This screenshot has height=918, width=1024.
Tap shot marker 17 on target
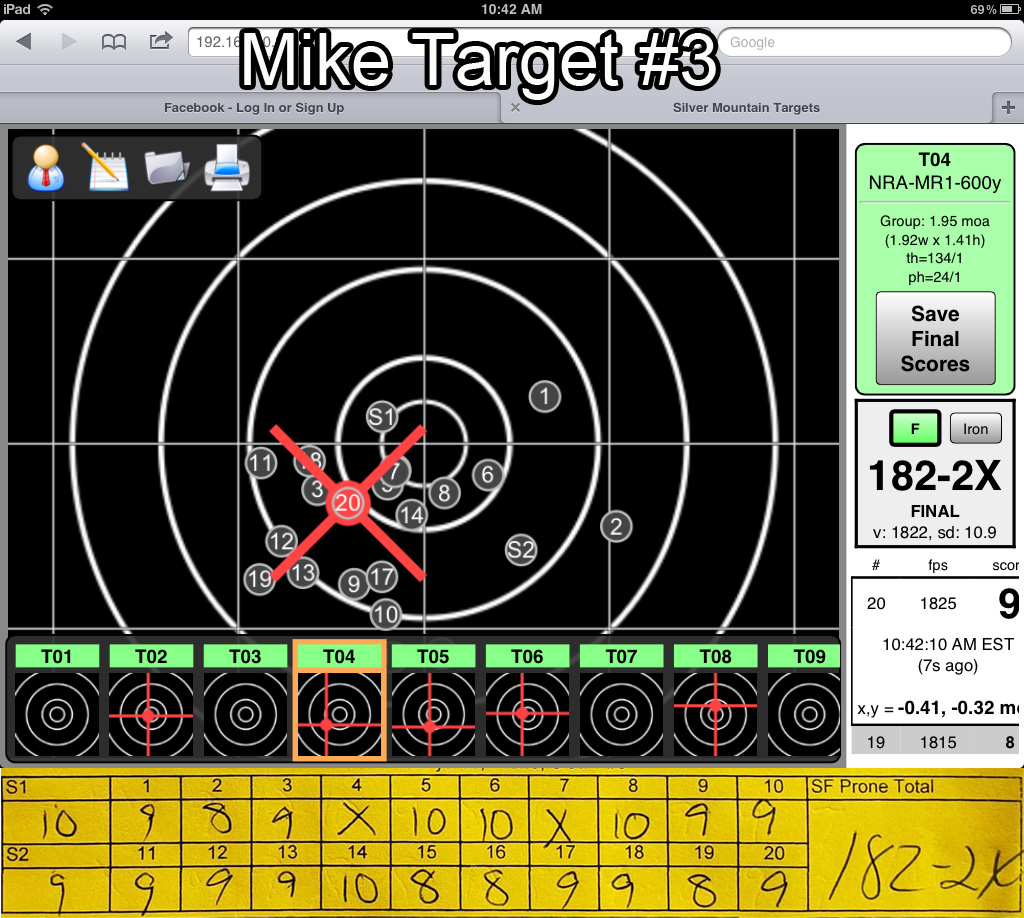click(x=381, y=577)
